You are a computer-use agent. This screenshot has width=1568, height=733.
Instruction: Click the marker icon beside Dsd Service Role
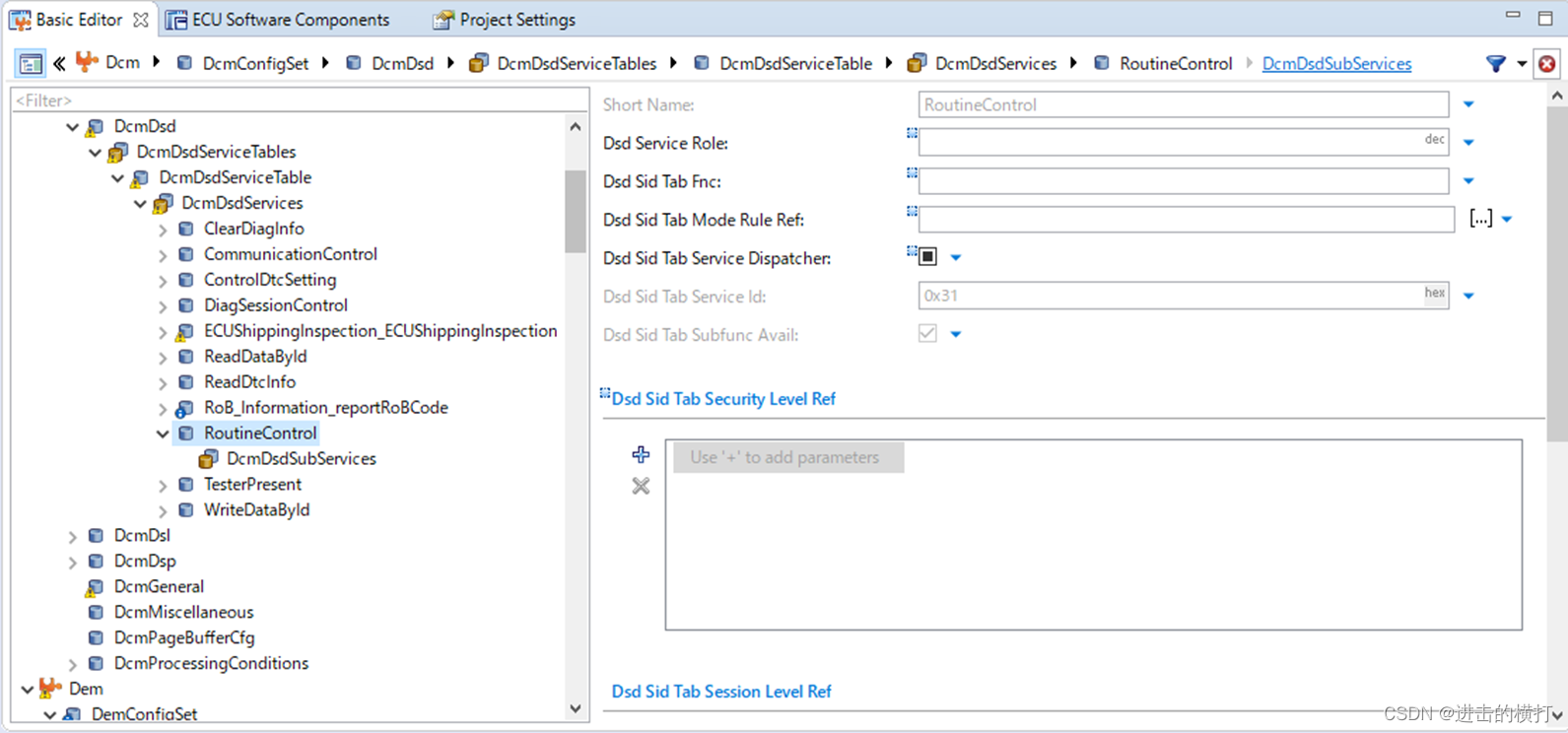[912, 133]
